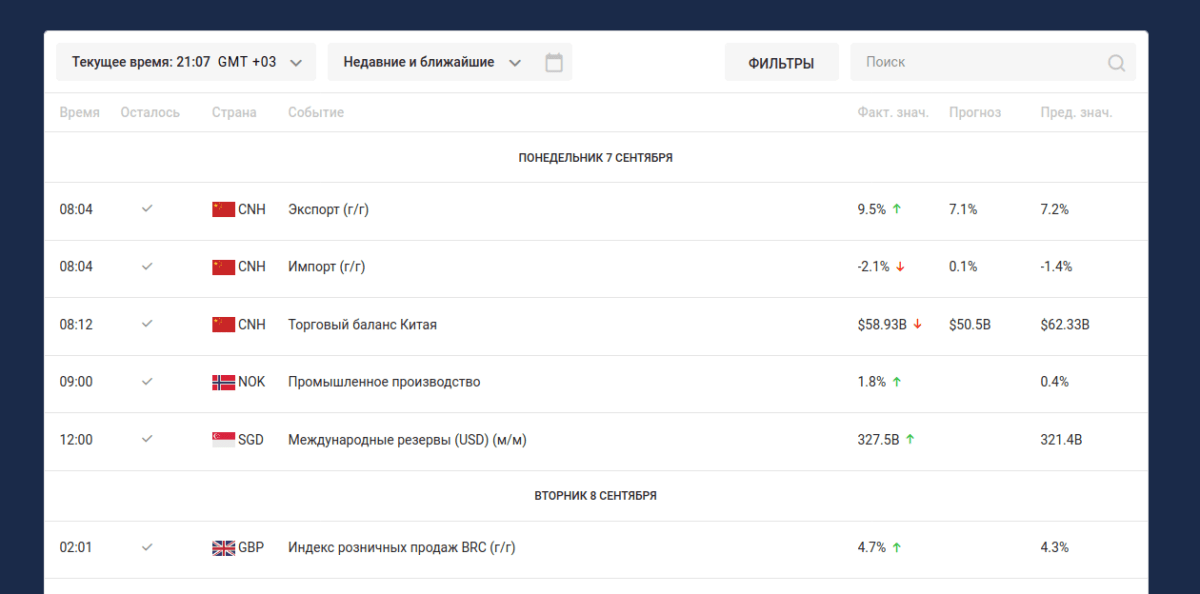Click China flag in Экспорт row
Viewport: 1200px width, 594px height.
point(223,210)
